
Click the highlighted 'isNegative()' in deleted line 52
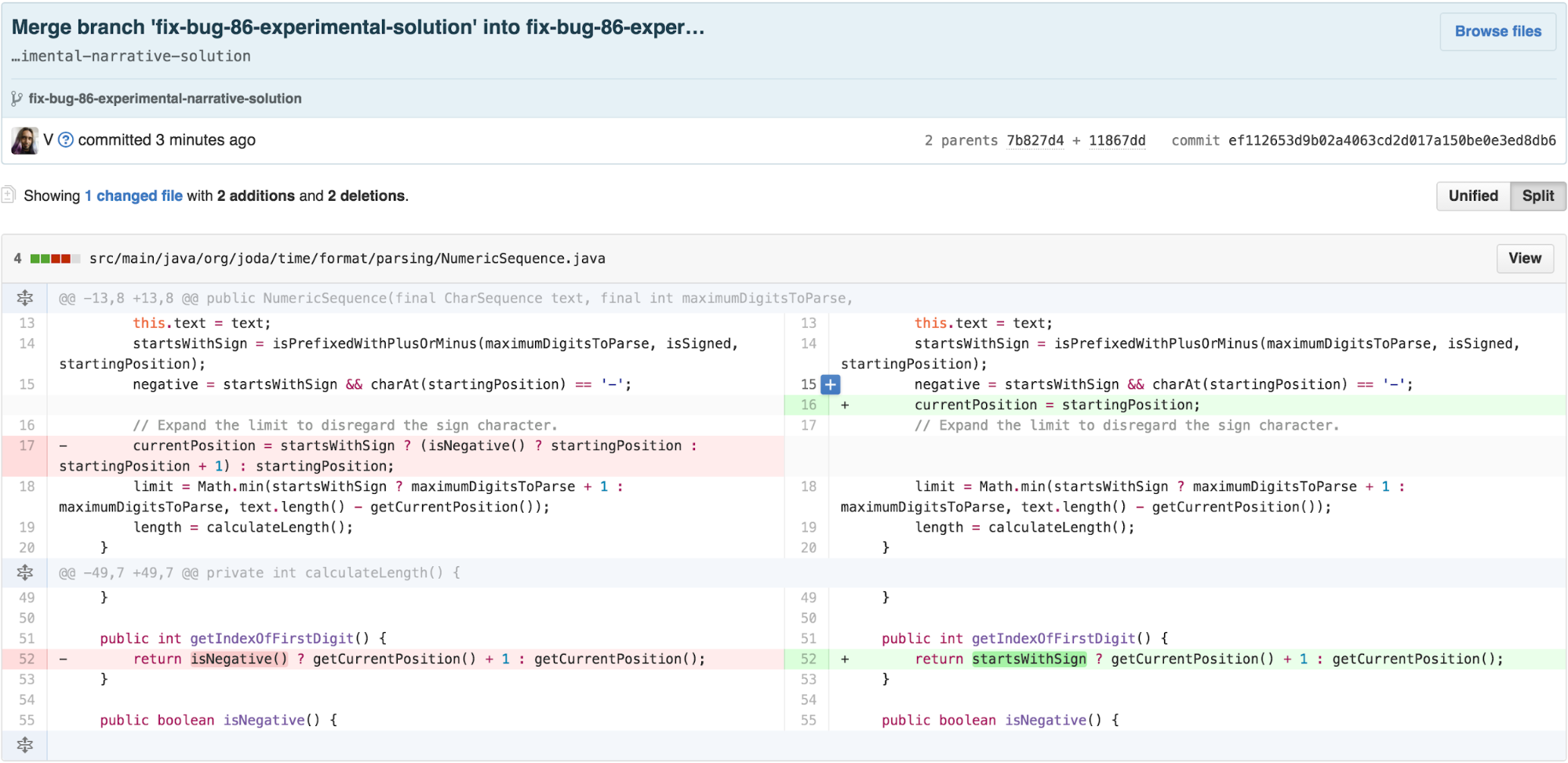(239, 659)
